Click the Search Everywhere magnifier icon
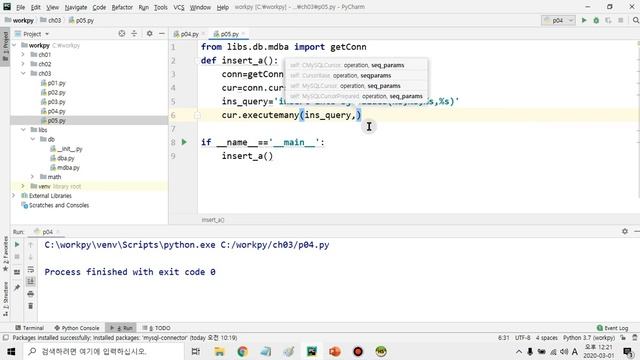Viewport: 640px width, 360px height. point(635,20)
